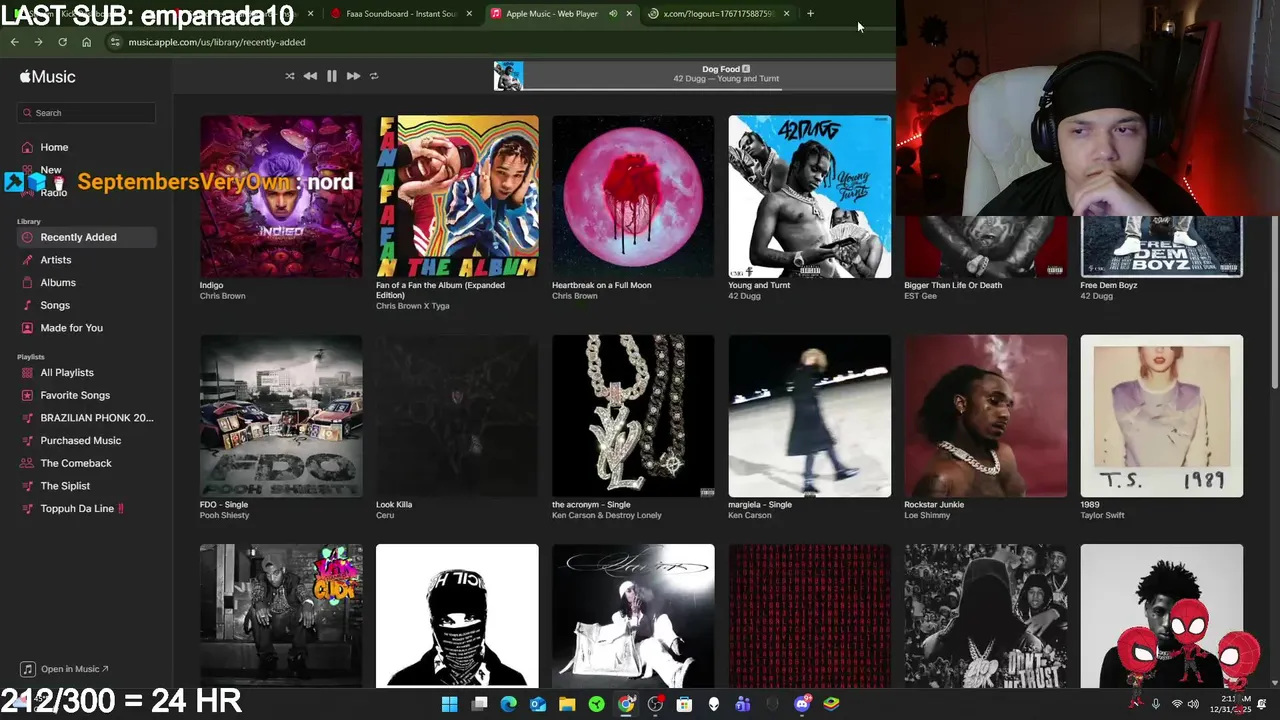Open the Songs library view

(x=86, y=305)
